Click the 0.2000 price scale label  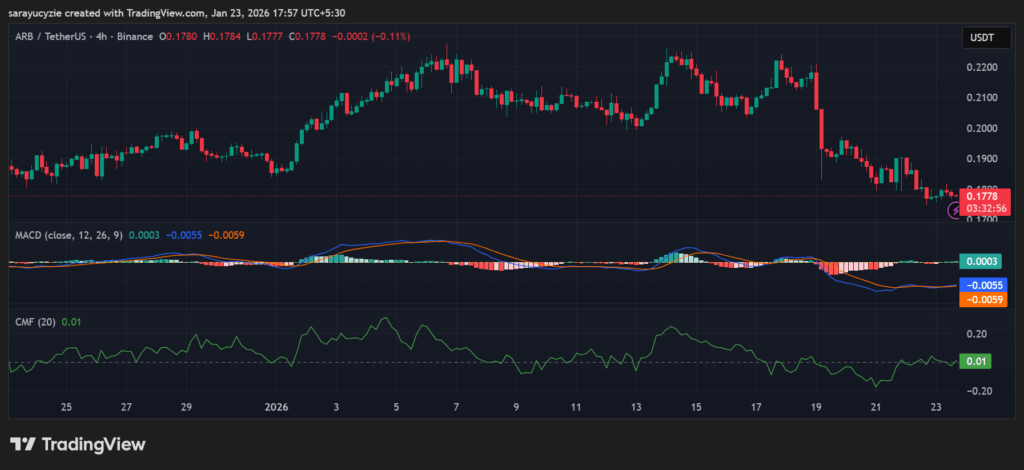[979, 128]
